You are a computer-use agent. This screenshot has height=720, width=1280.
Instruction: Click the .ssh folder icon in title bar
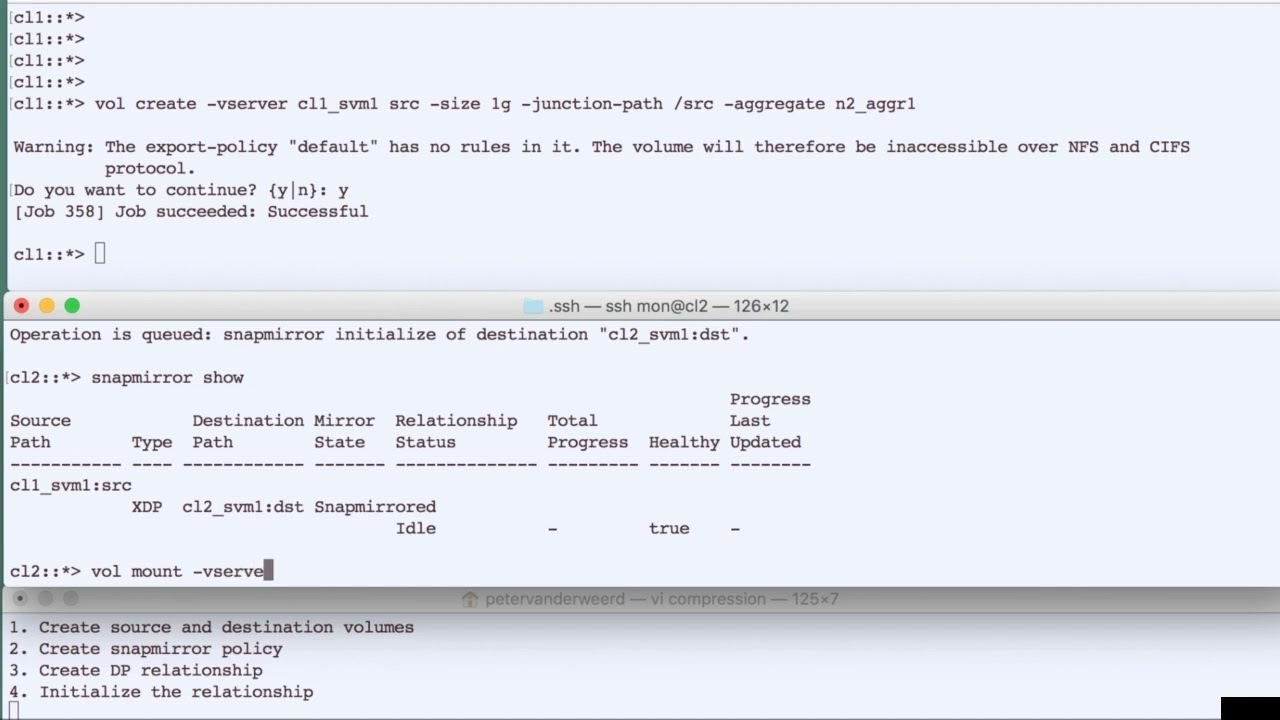click(x=533, y=306)
